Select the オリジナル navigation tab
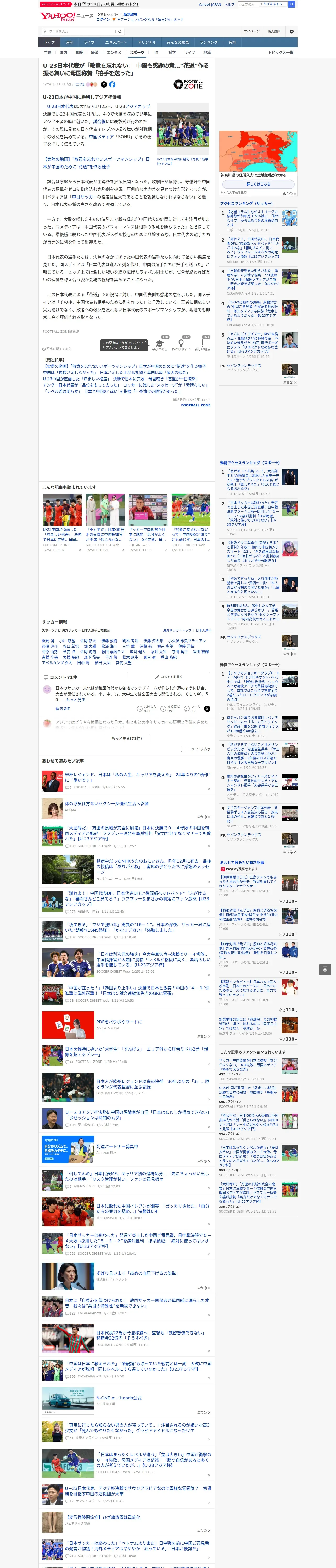 (147, 42)
